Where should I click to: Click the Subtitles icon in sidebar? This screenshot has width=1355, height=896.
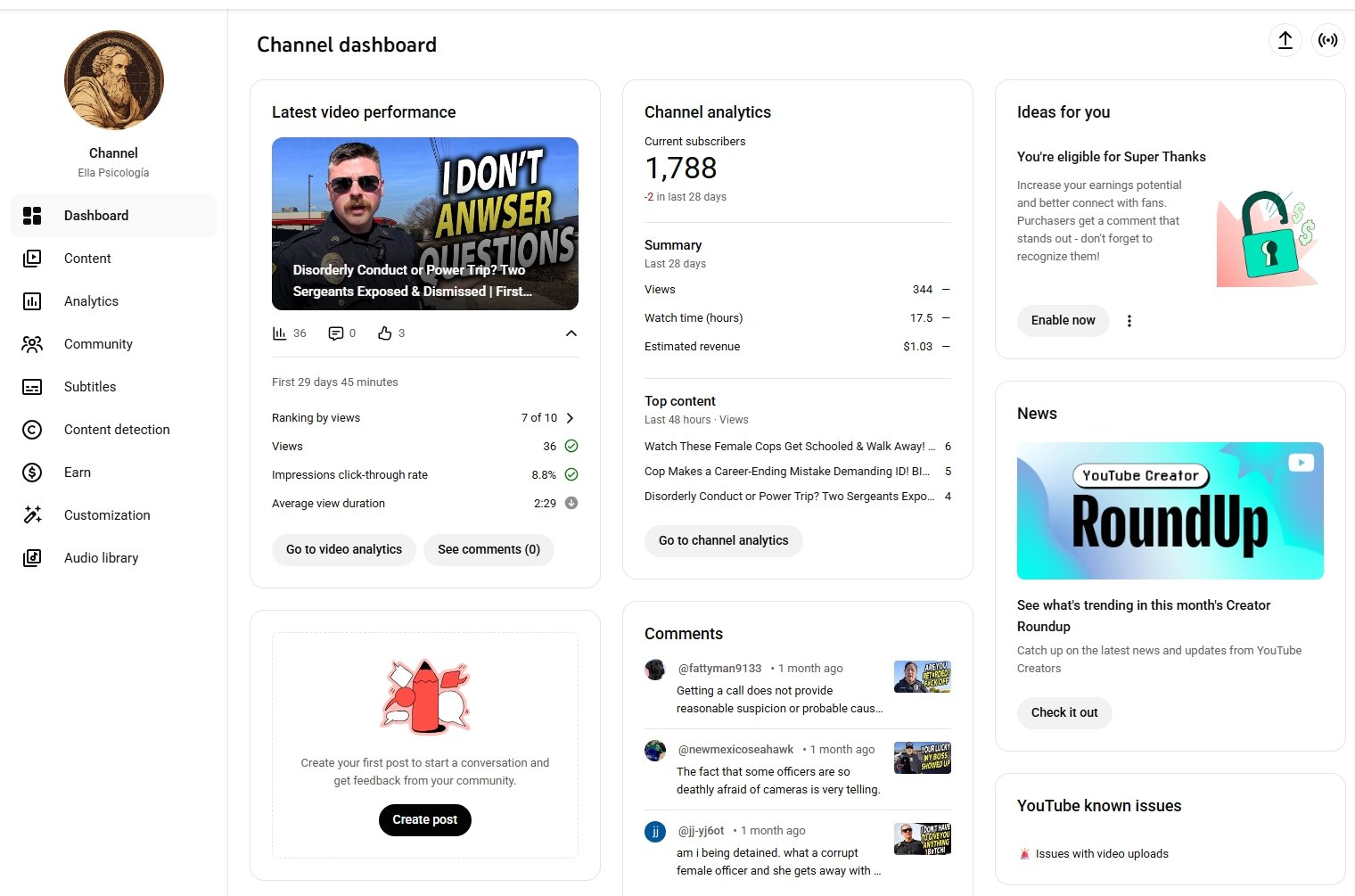pyautogui.click(x=32, y=387)
